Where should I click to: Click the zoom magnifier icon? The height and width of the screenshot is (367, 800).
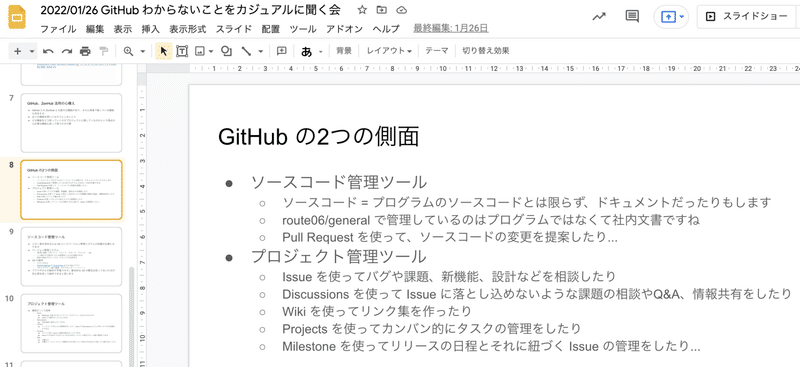pos(128,51)
